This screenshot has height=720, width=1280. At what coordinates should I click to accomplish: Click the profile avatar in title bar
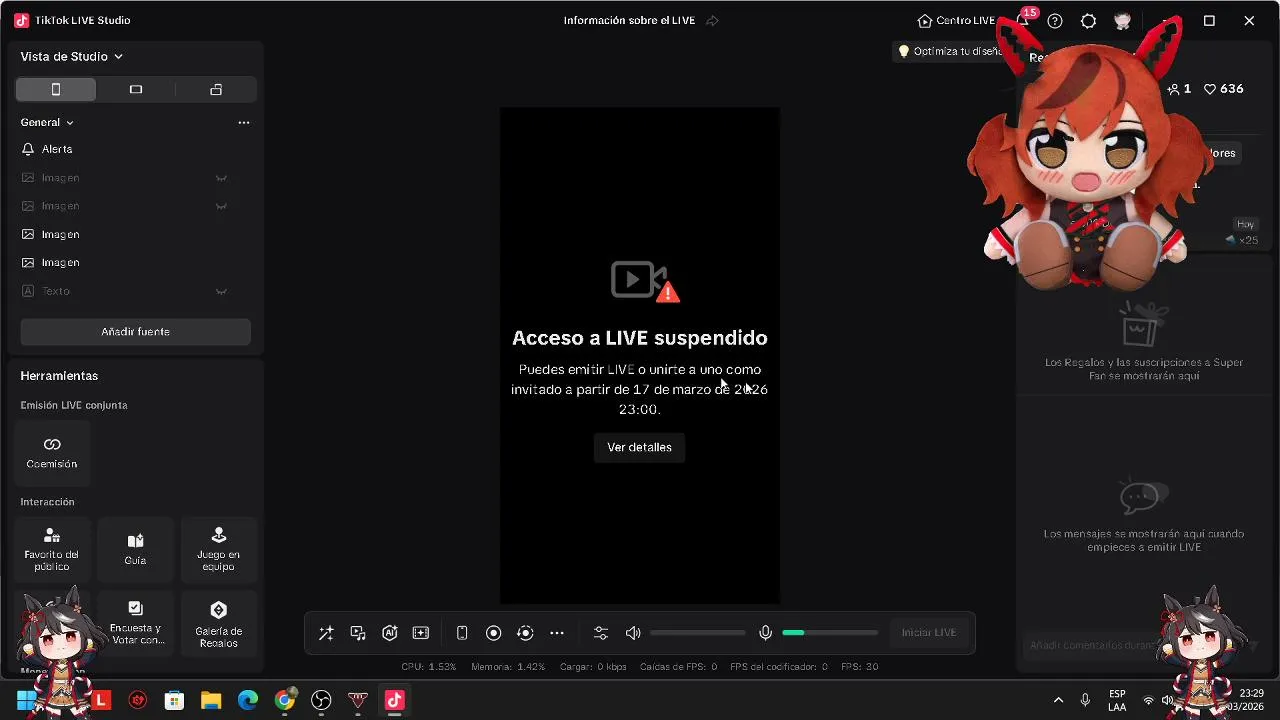coord(1122,21)
